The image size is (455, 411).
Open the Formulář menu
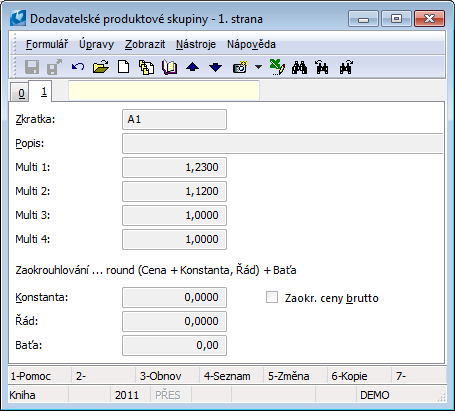[47, 44]
